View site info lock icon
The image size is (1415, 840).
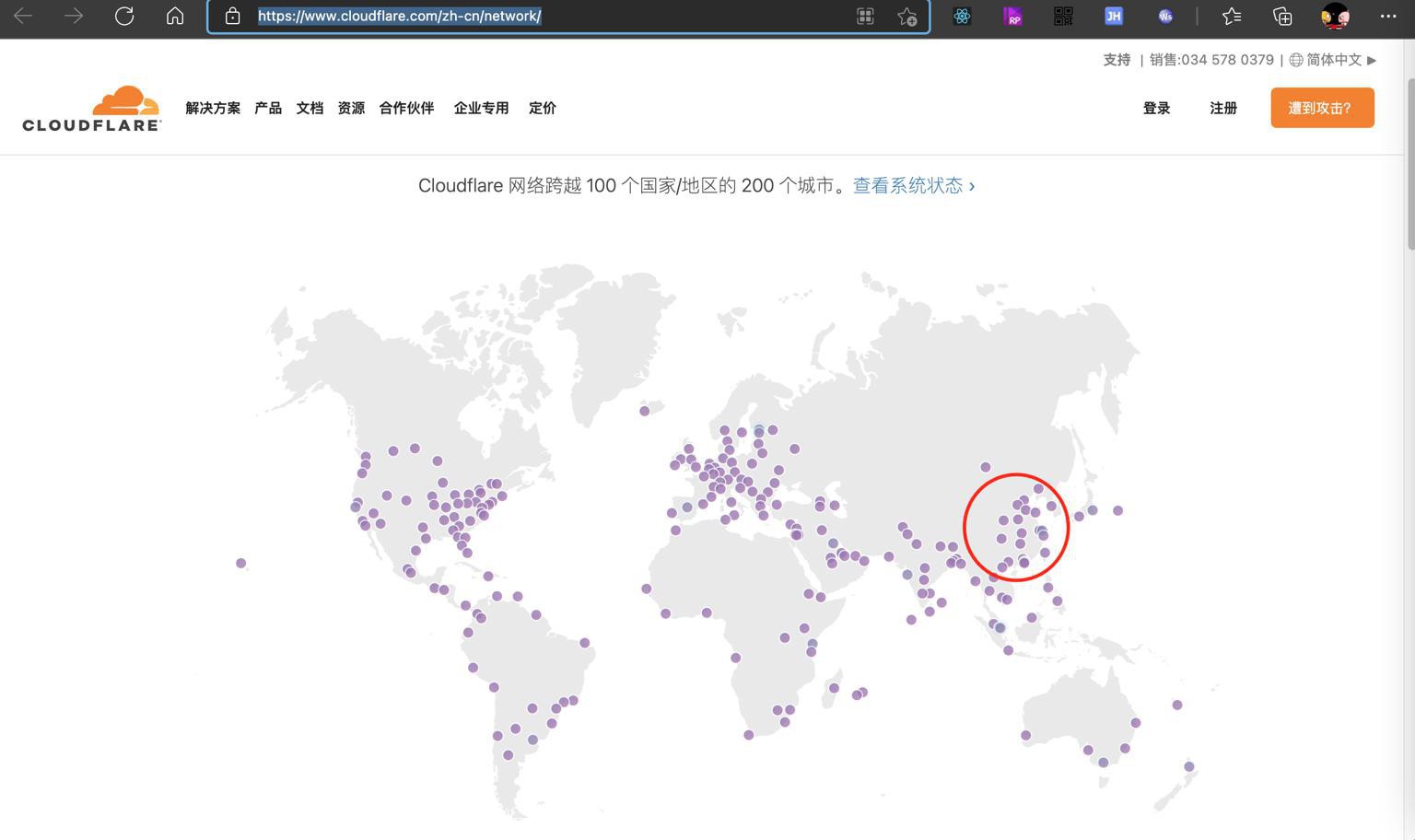click(x=233, y=16)
